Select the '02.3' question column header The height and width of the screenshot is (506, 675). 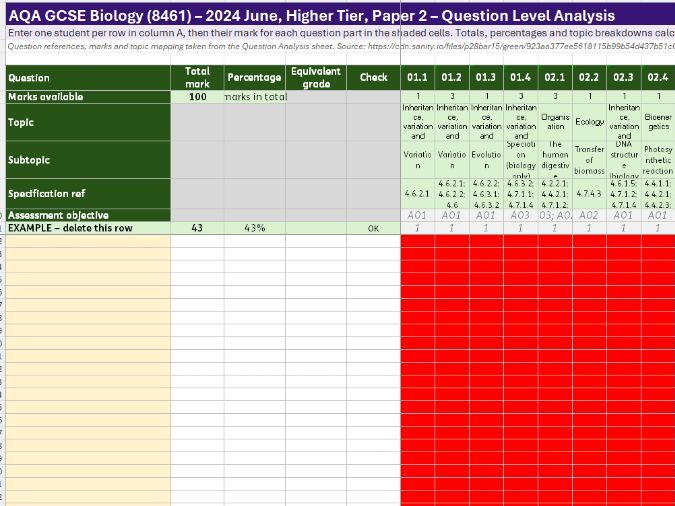click(624, 78)
